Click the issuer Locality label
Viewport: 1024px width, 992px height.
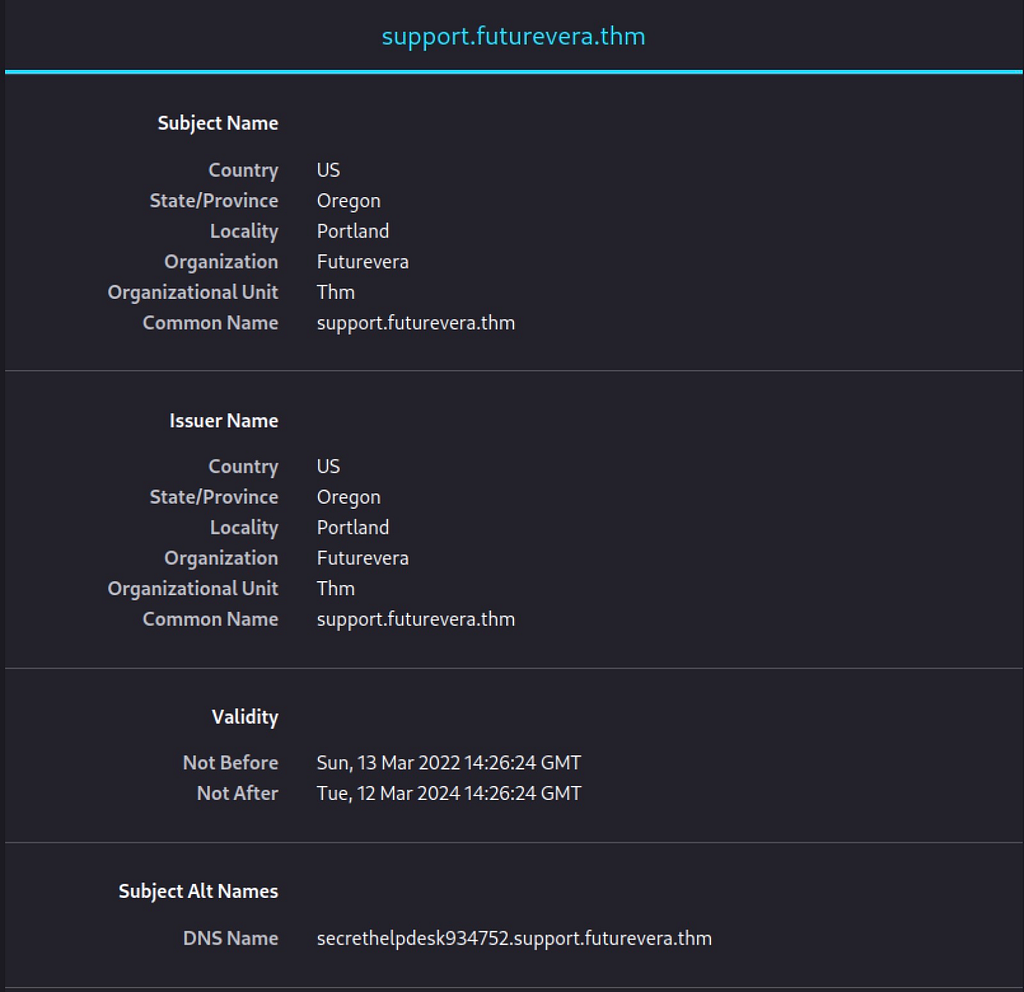point(244,528)
